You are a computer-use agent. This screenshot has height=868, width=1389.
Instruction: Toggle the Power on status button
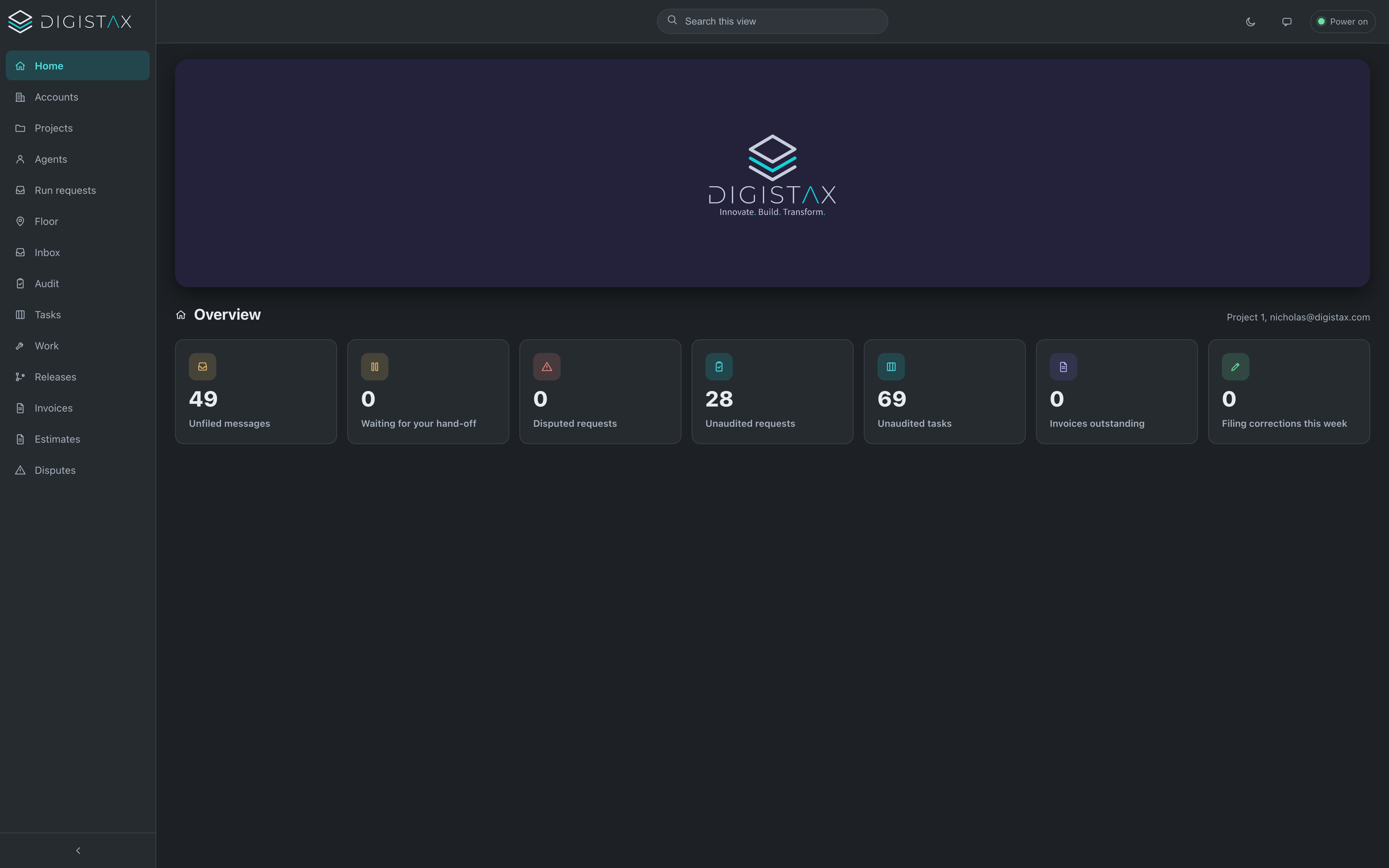tap(1342, 22)
